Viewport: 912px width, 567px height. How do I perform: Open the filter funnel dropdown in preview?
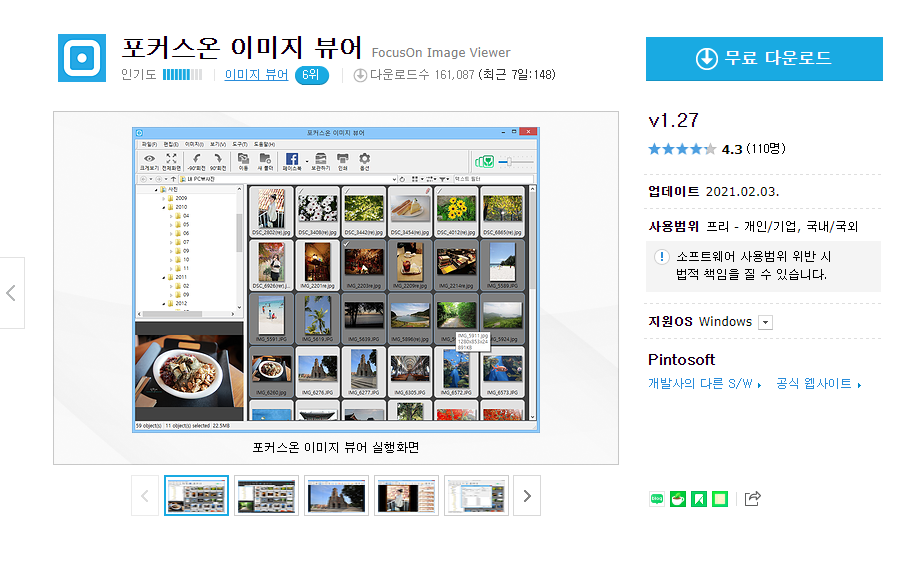click(444, 179)
